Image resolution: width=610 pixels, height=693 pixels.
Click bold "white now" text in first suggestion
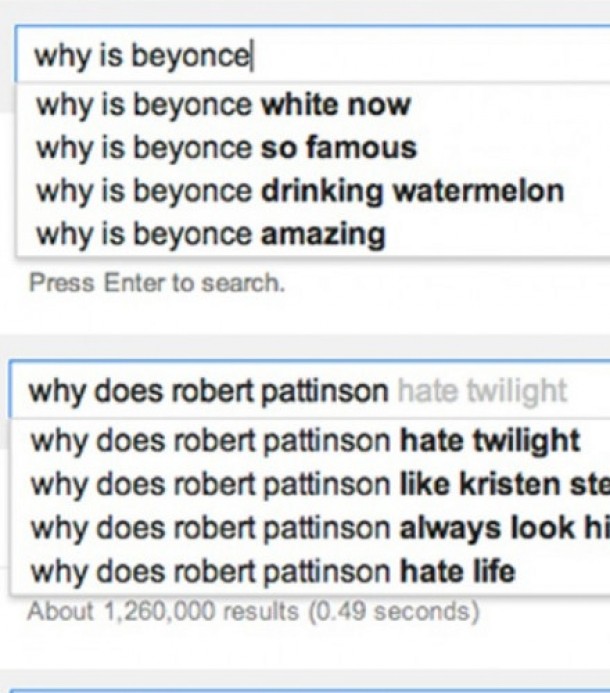335,105
